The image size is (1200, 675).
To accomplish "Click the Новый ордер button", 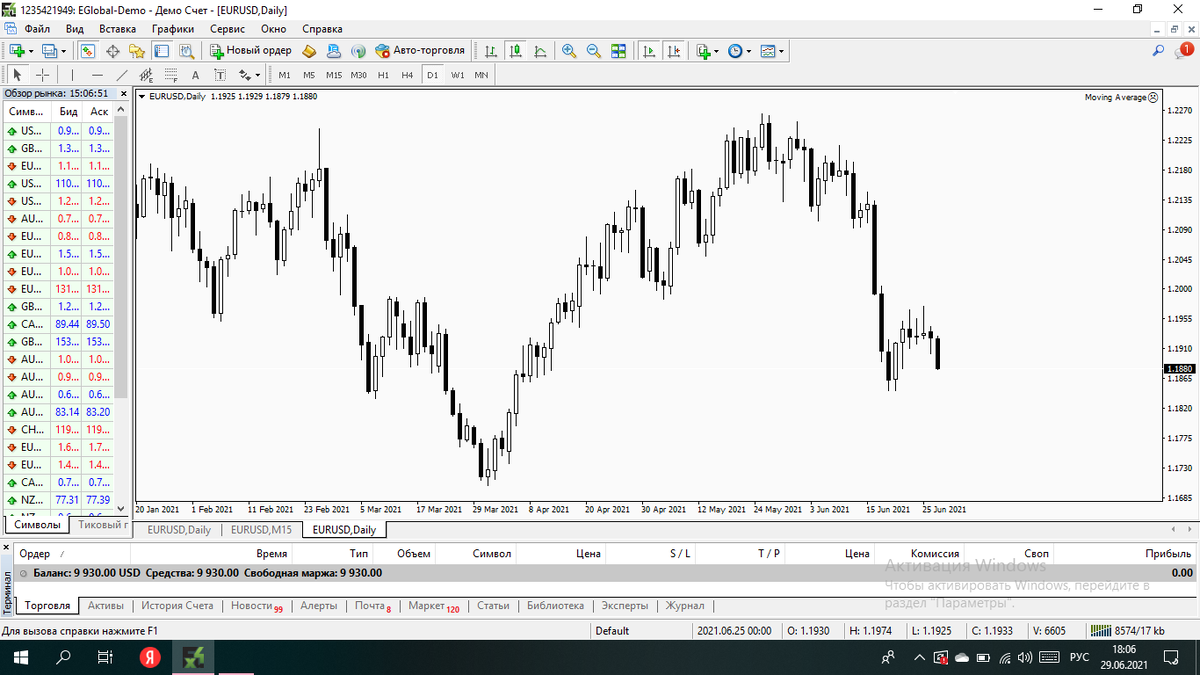I will point(251,50).
